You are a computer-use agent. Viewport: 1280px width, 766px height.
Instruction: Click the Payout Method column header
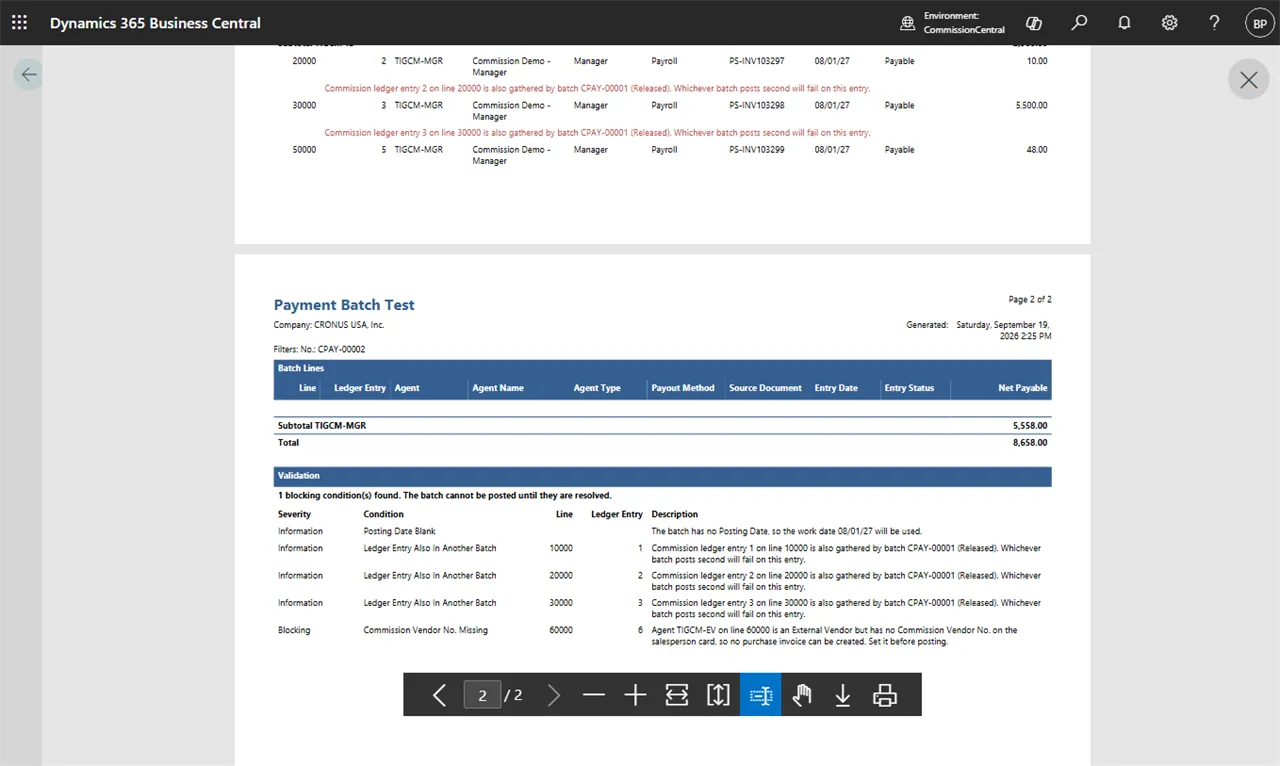pyautogui.click(x=683, y=388)
